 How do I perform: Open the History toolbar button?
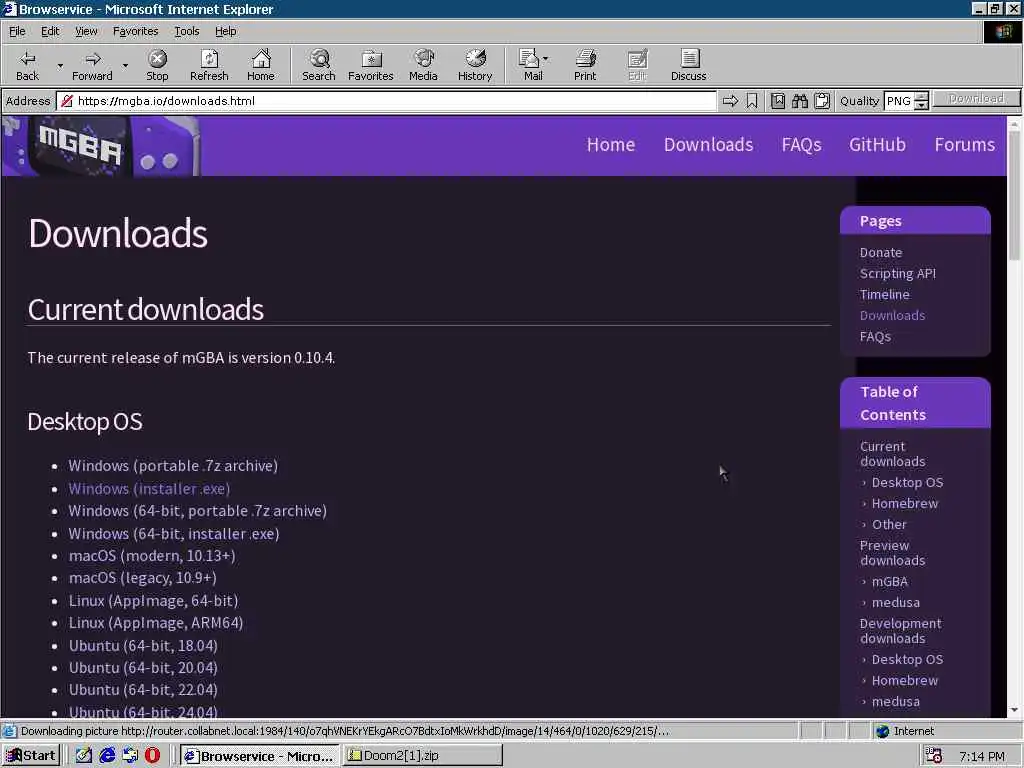click(475, 65)
